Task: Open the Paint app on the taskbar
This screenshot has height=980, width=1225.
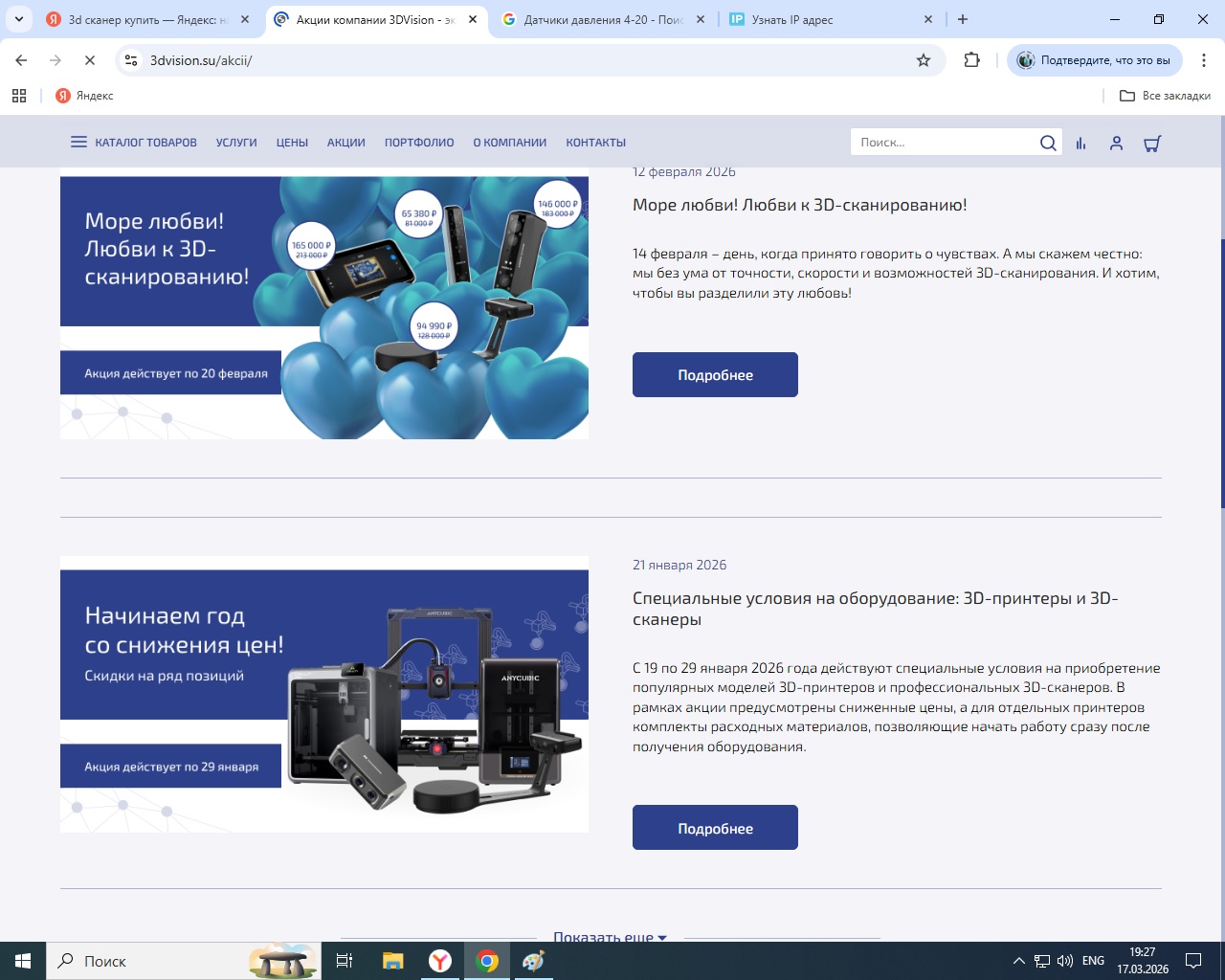Action: click(x=534, y=961)
